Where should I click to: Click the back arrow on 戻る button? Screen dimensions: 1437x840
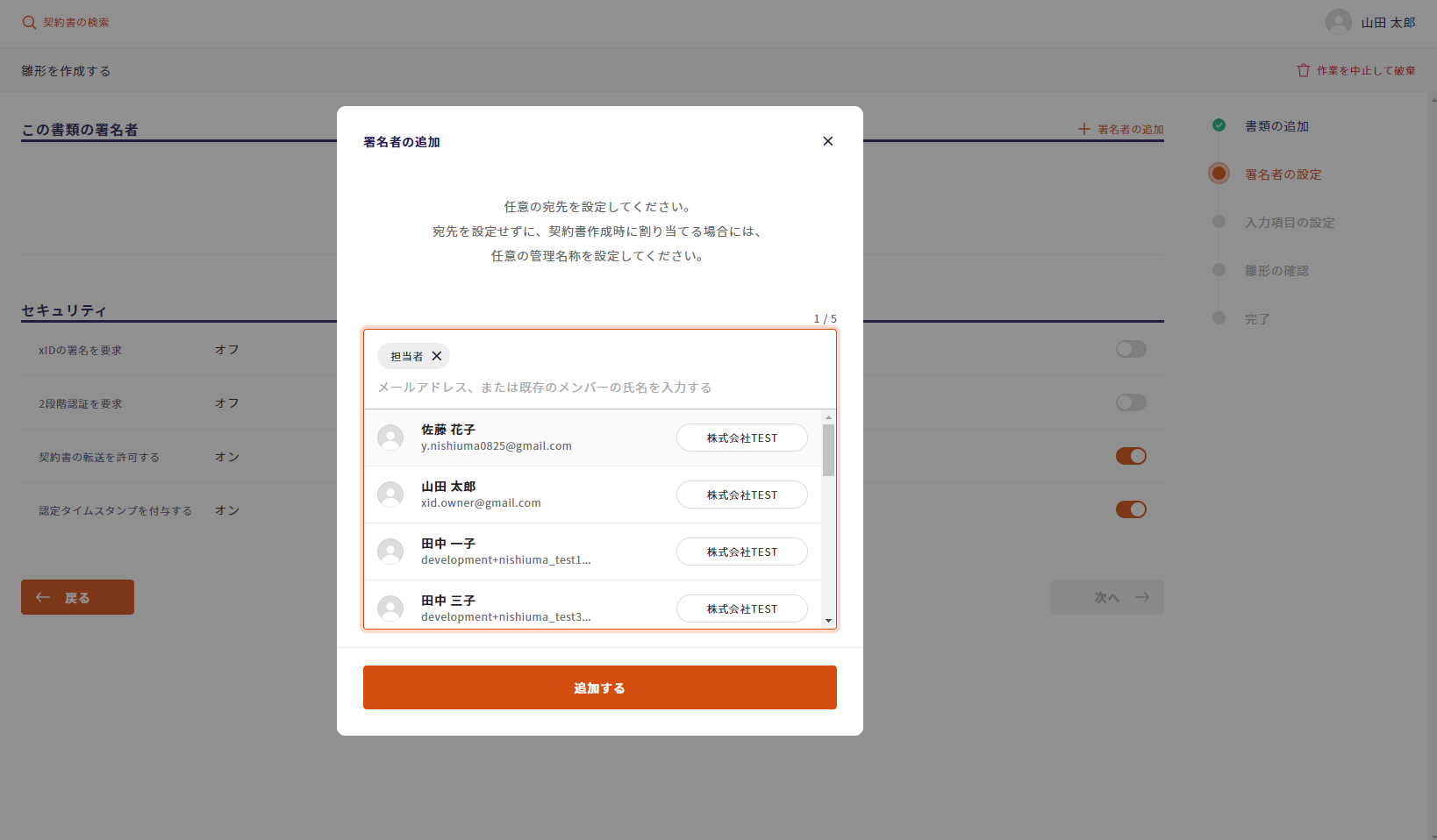[x=43, y=597]
